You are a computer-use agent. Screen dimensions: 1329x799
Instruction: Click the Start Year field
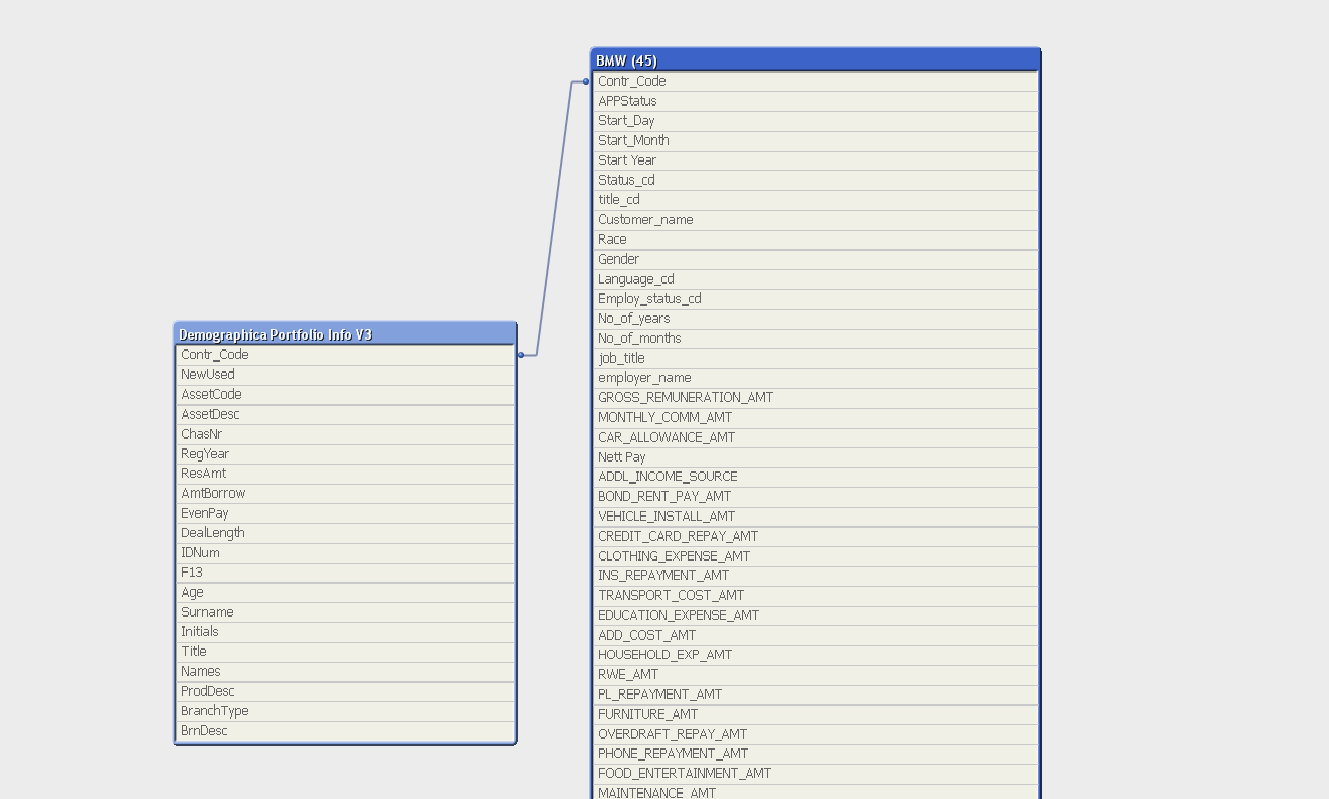pyautogui.click(x=816, y=161)
